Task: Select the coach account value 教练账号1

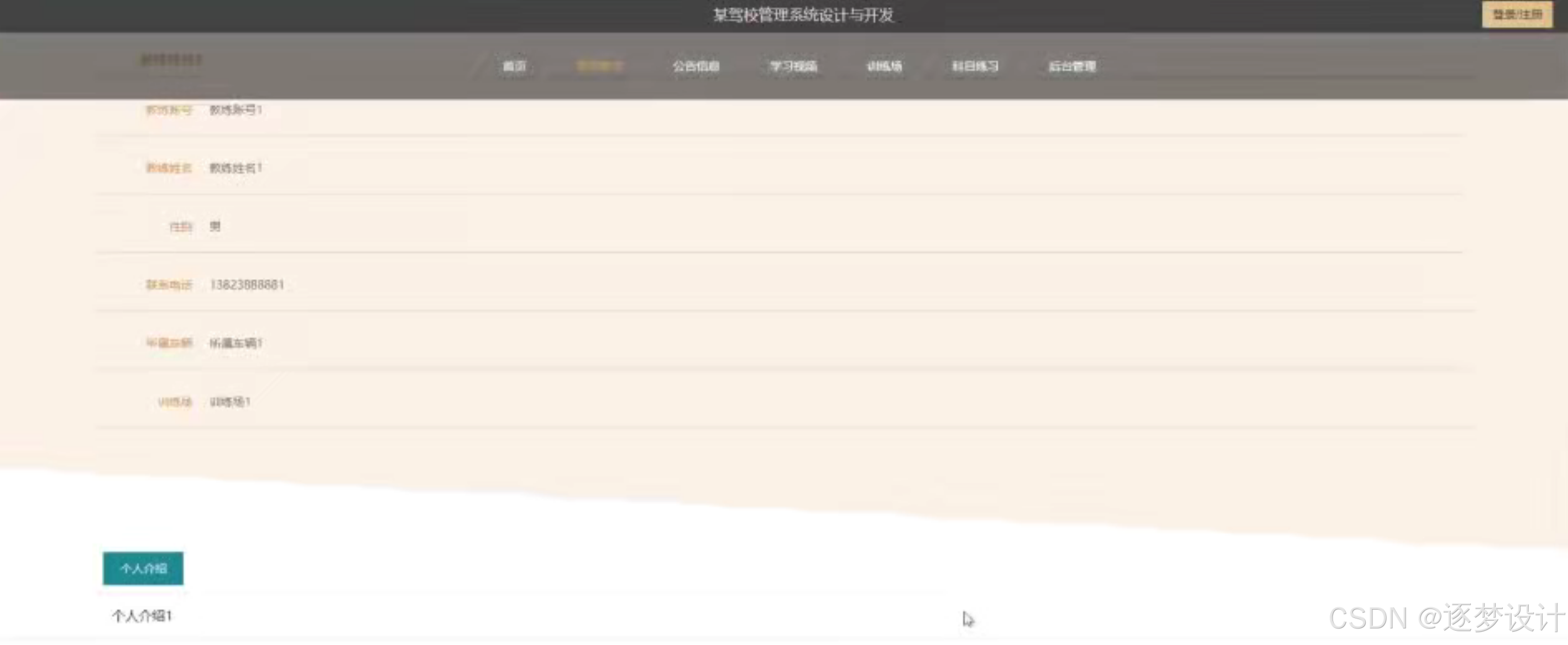Action: [236, 111]
